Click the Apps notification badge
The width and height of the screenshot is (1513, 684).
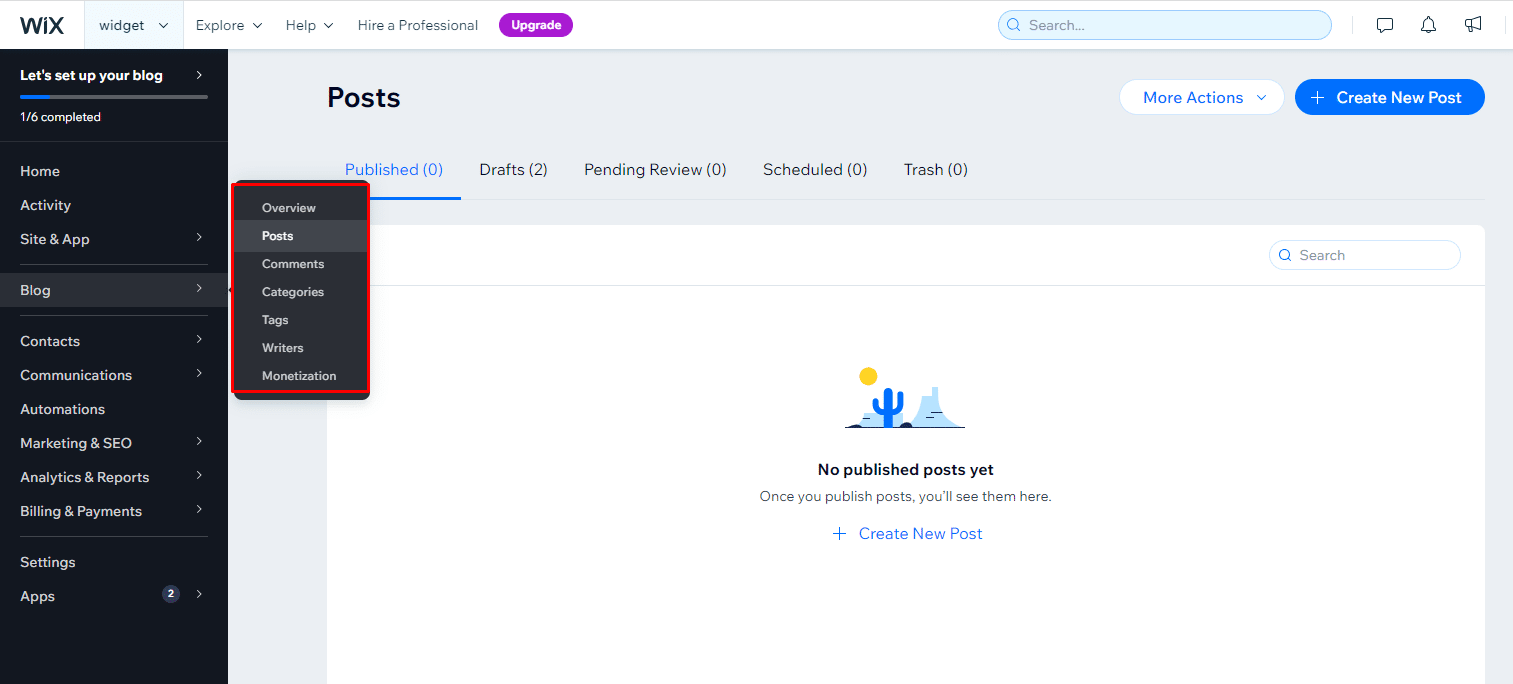tap(171, 594)
